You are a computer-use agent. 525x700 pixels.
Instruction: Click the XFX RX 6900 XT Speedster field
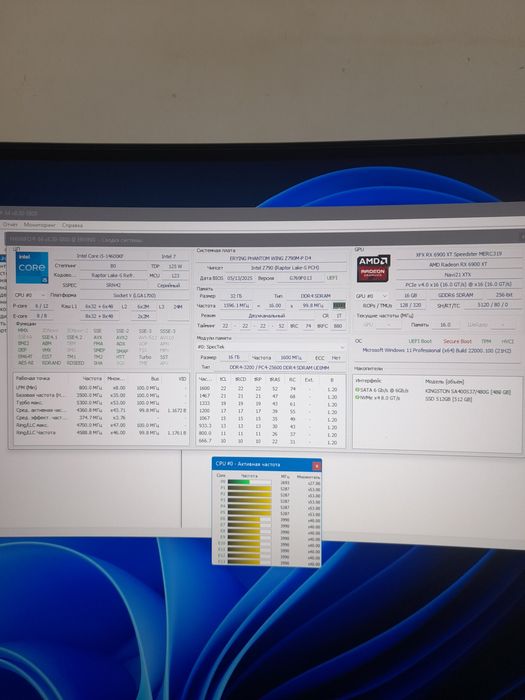click(458, 254)
